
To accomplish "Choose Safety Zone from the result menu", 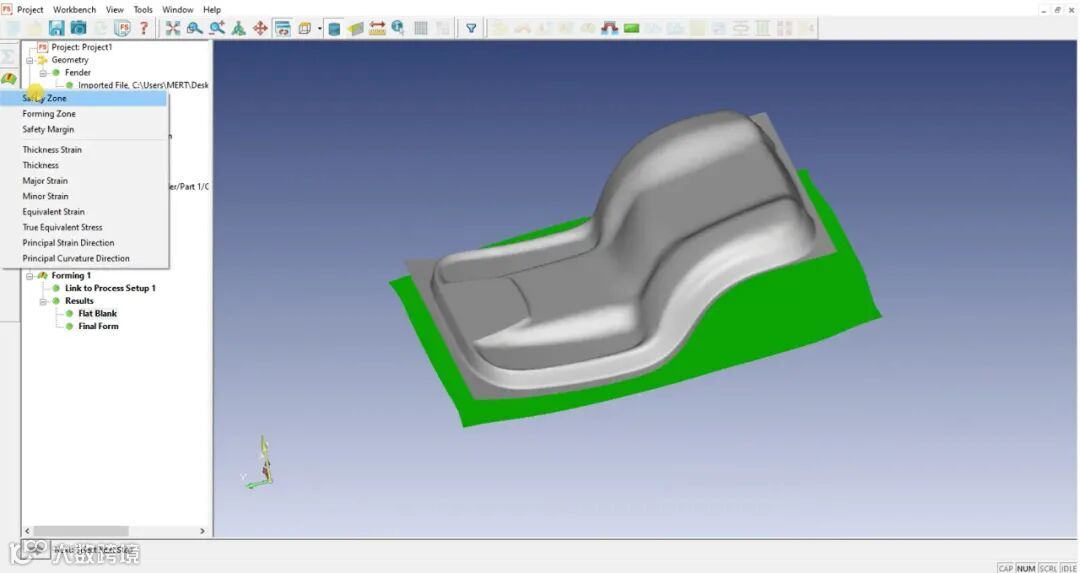I will [84, 98].
